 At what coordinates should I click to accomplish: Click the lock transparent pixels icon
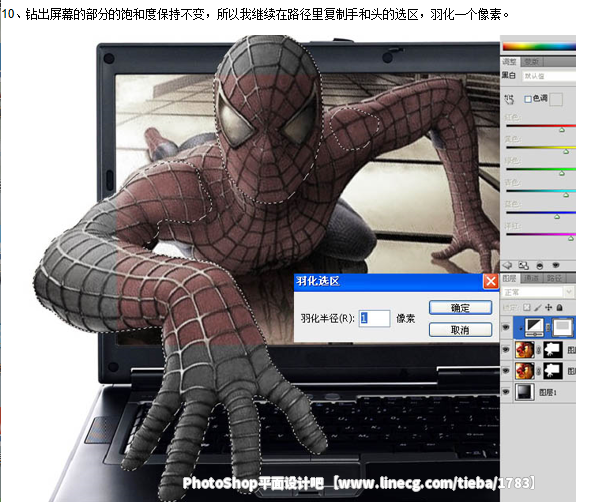click(x=527, y=308)
